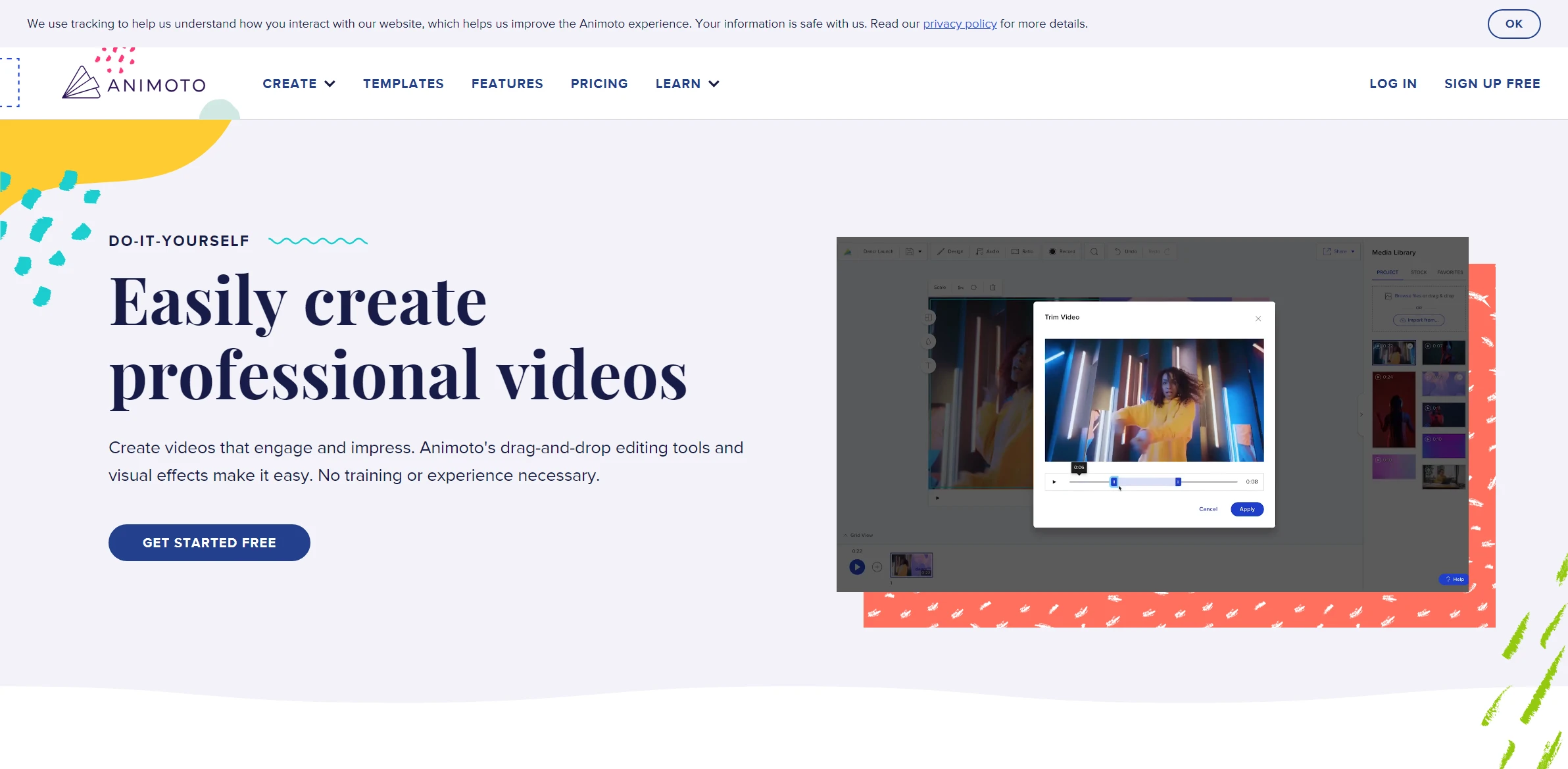Select the 0:22 media library thumbnail
The image size is (1568, 769).
click(x=1394, y=353)
